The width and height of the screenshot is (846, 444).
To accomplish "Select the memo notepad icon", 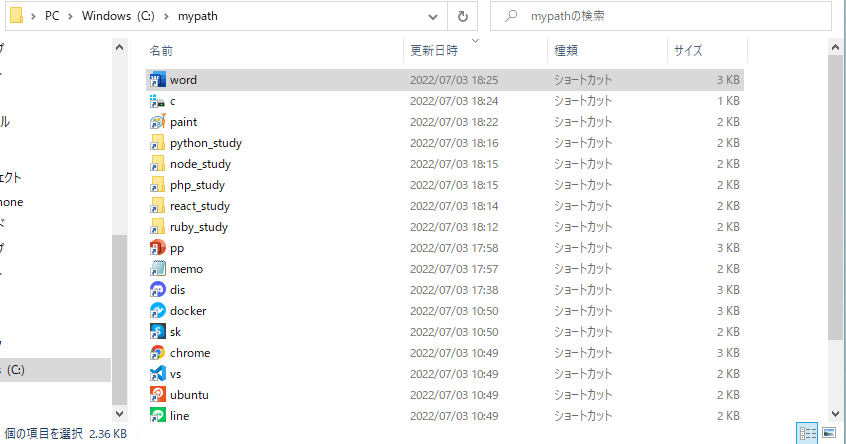I will click(158, 269).
